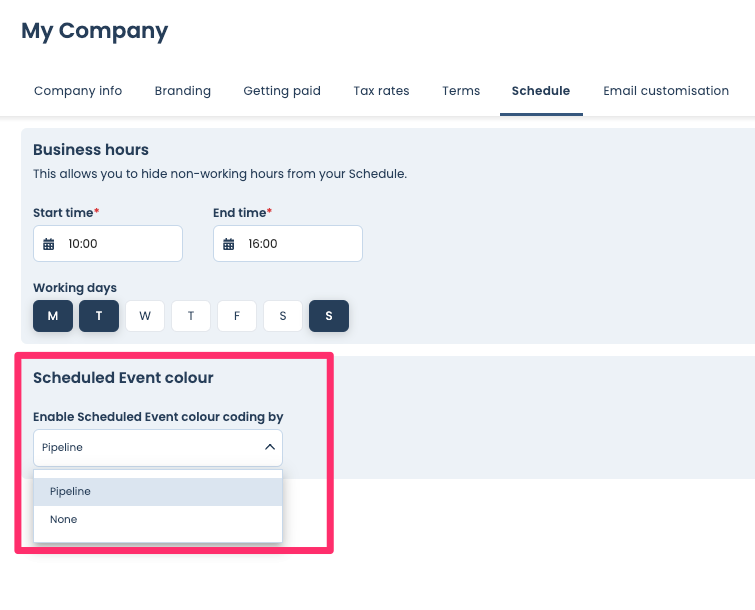Screen dimensions: 755x610
Task: Enable Wednesday as a working day
Action: (145, 316)
